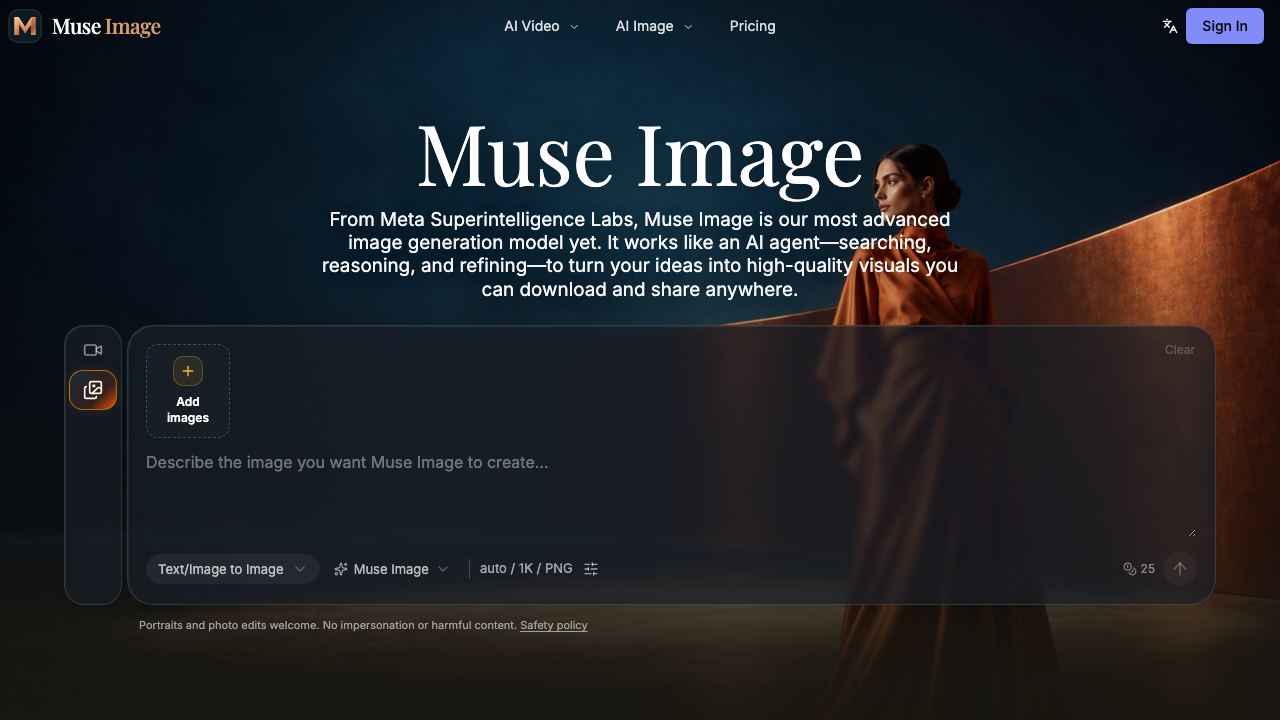Click the textarea resize handle corner
The width and height of the screenshot is (1280, 720).
click(1191, 532)
